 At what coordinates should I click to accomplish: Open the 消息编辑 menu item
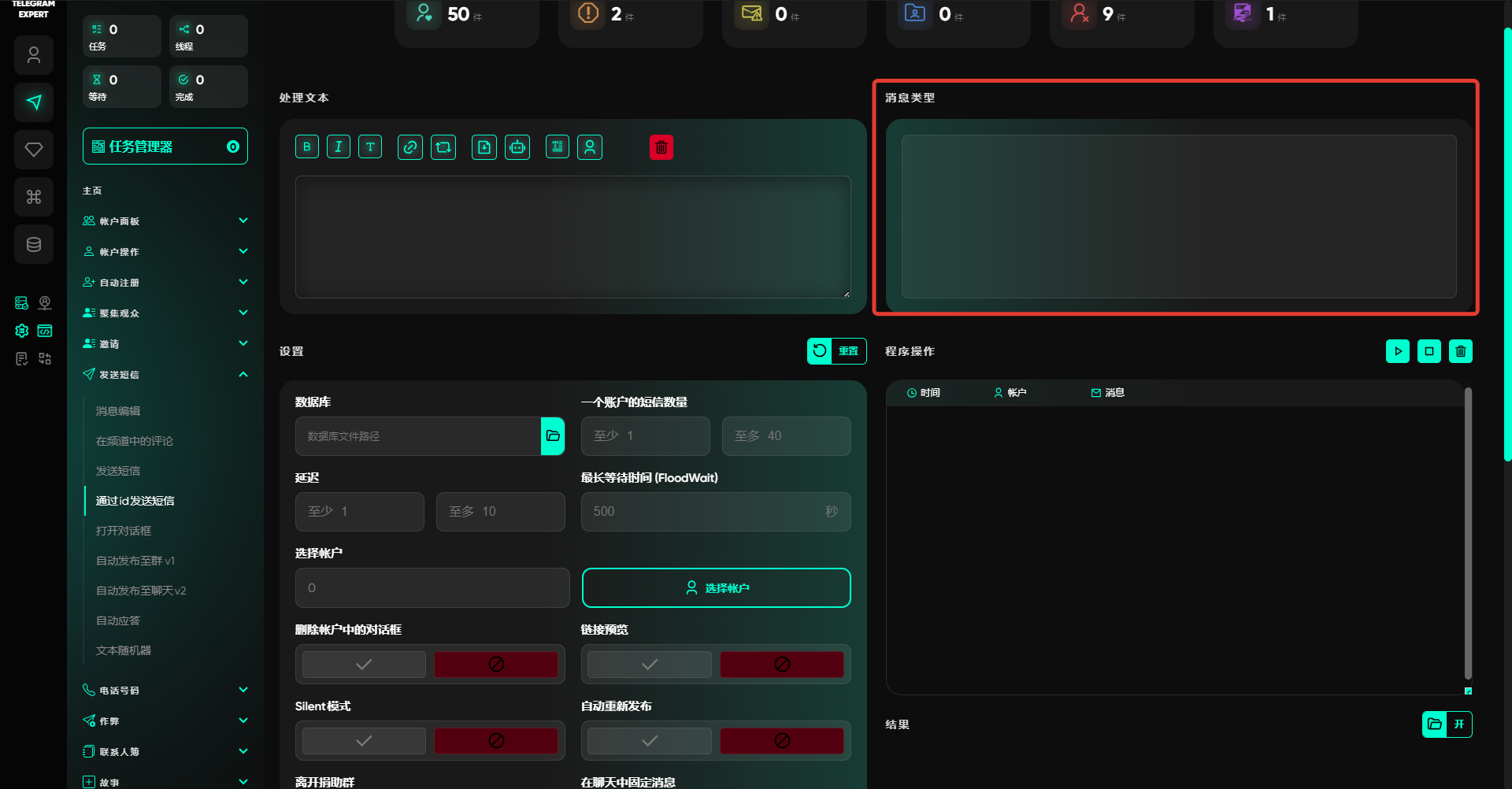point(118,411)
